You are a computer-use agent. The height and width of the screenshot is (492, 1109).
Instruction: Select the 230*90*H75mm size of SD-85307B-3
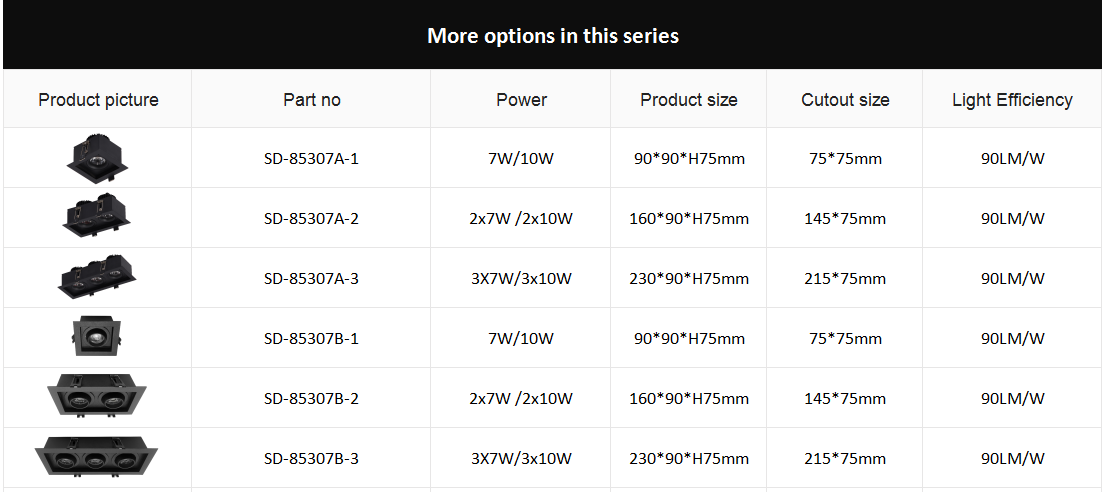(689, 459)
